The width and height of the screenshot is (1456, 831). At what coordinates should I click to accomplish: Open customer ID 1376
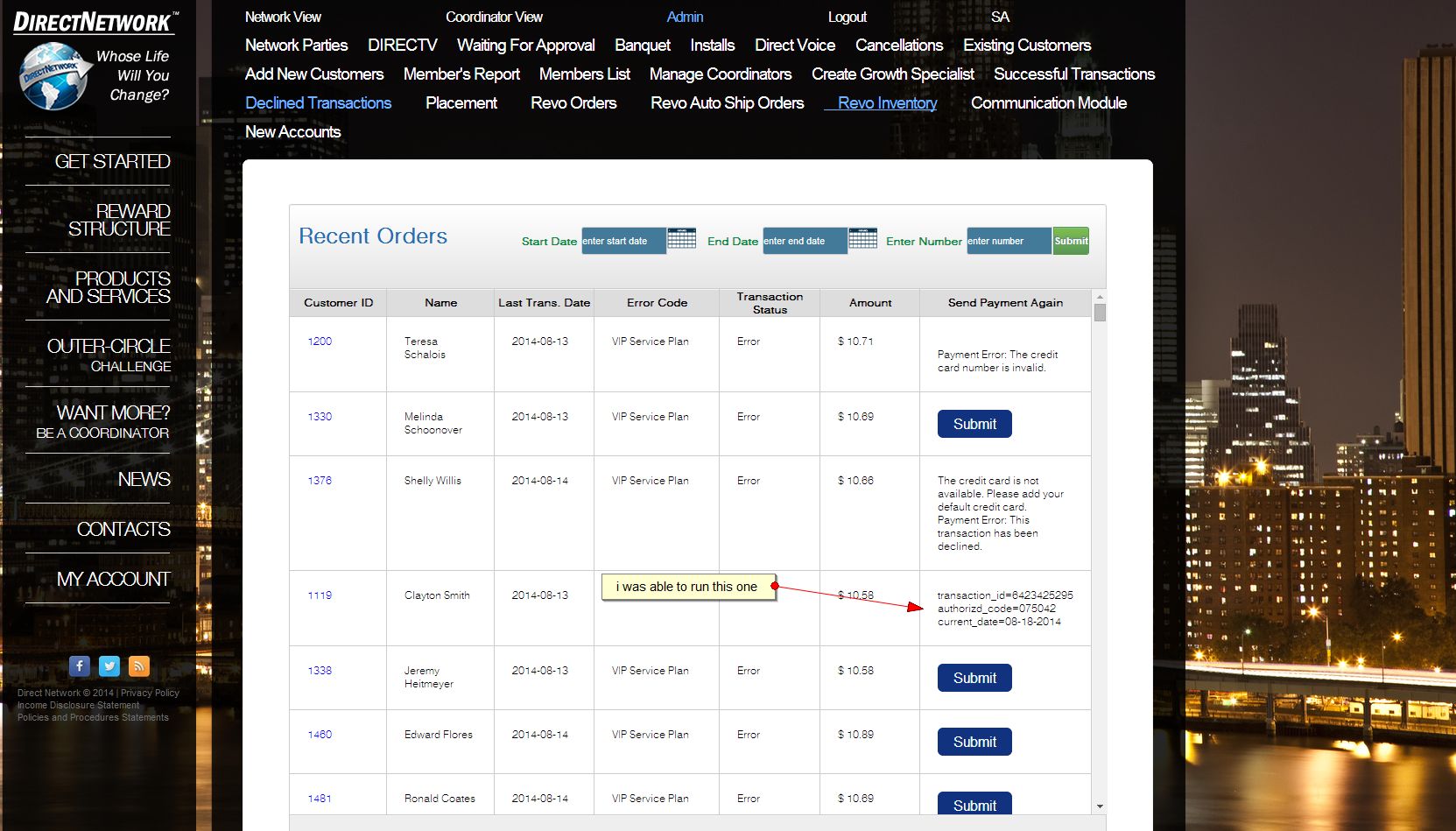click(x=320, y=481)
